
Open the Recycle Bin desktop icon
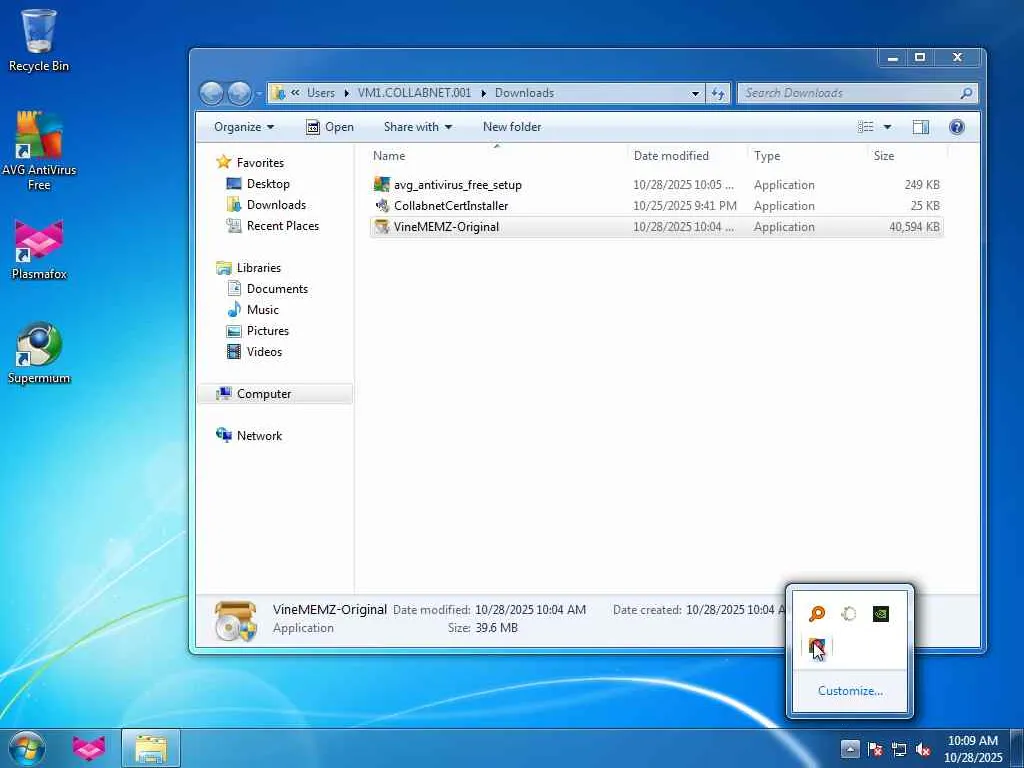39,40
